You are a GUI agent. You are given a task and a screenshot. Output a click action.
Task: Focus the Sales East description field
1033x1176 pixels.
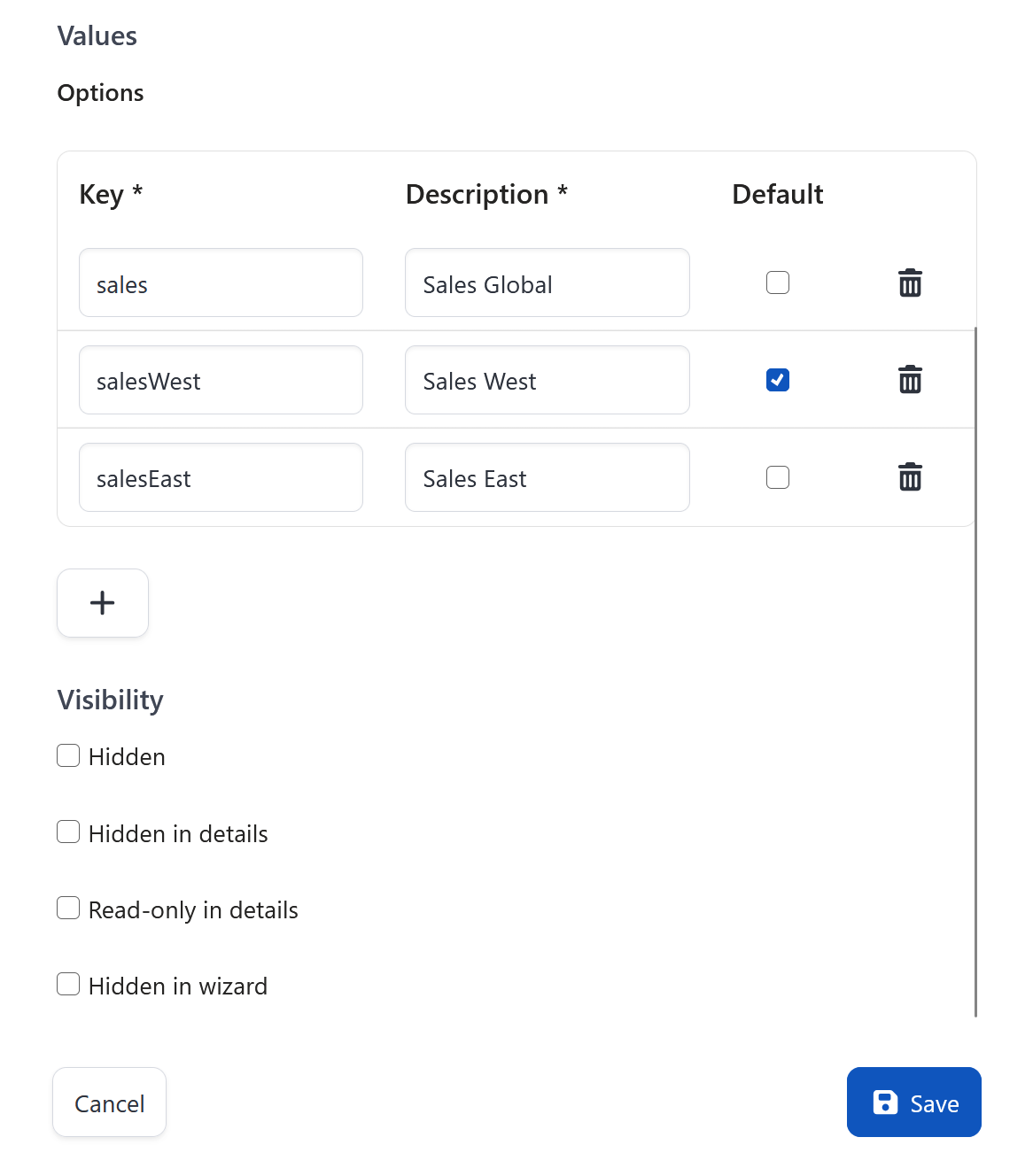tap(547, 477)
